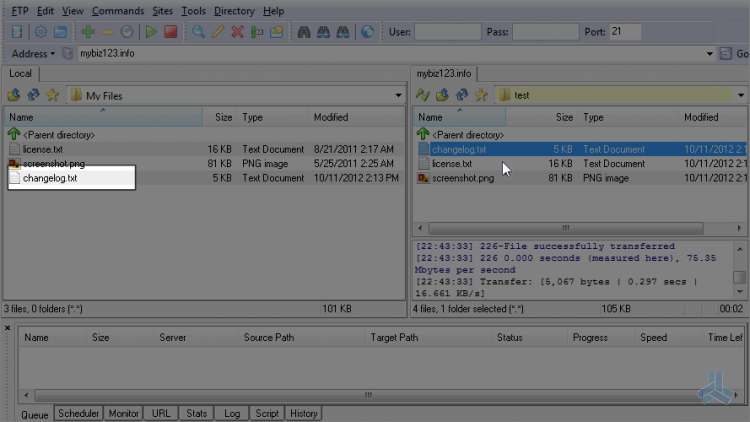Screen dimensions: 750x422
Task: Select the mybiz123.info remote tab
Action: [444, 73]
